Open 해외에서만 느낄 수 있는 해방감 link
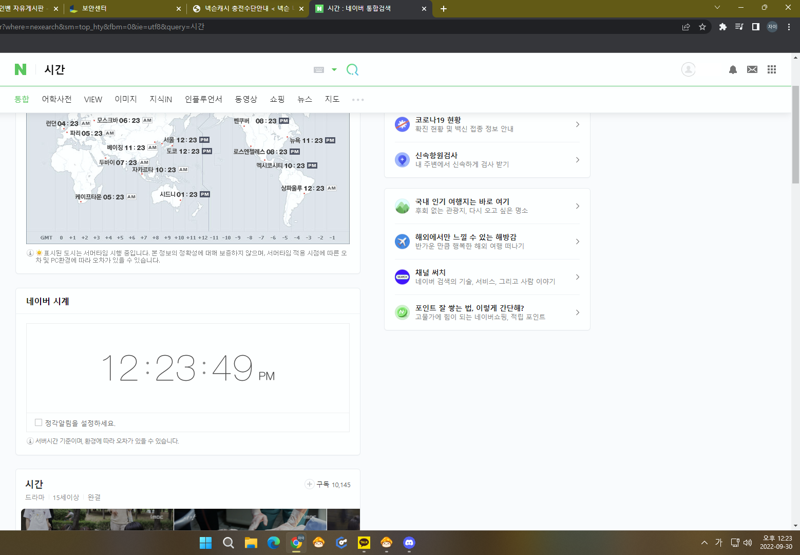This screenshot has height=555, width=800. (465, 237)
